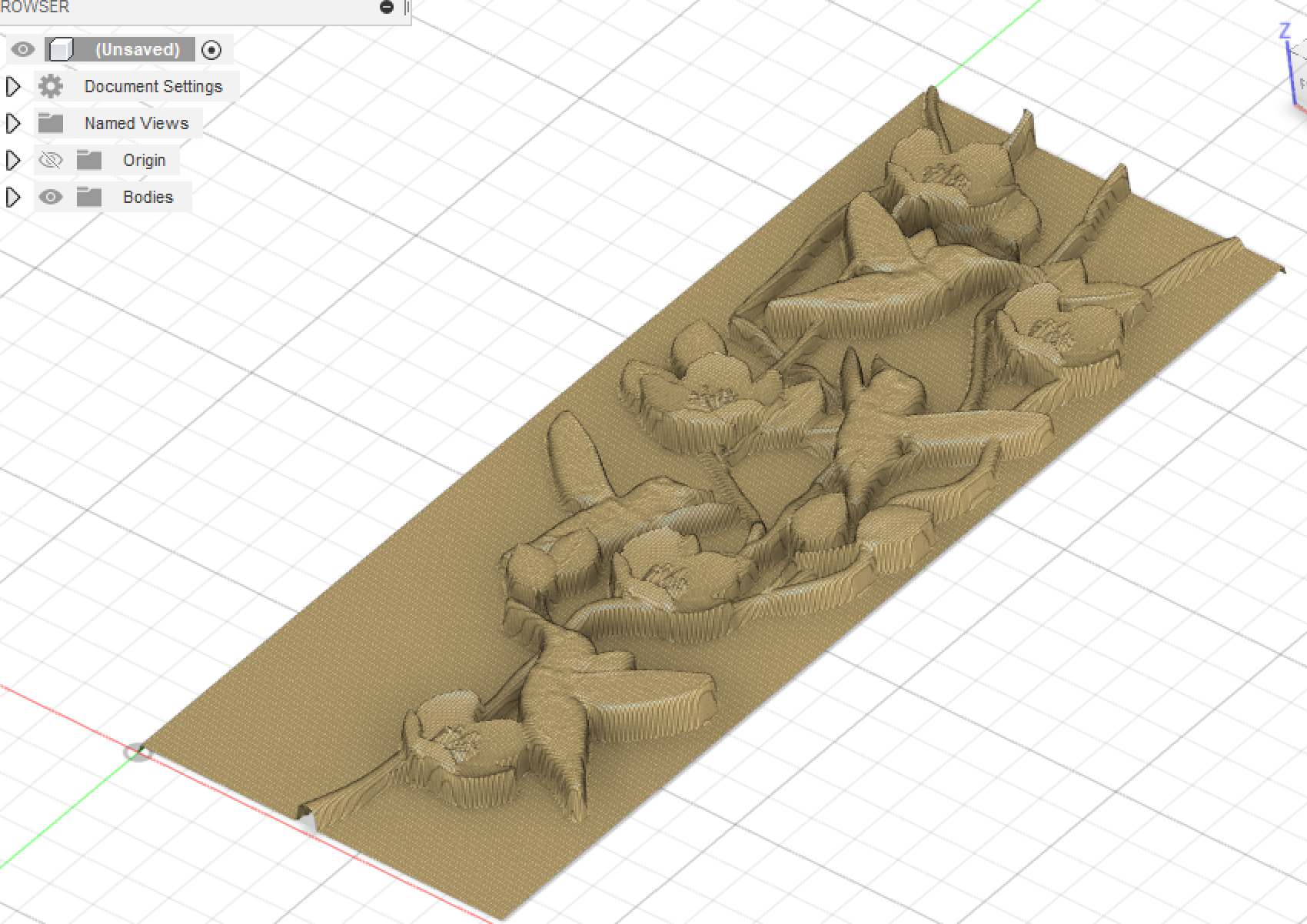Screen dimensions: 1307x924
Task: Hide the Bodies folder
Action: [x=51, y=198]
